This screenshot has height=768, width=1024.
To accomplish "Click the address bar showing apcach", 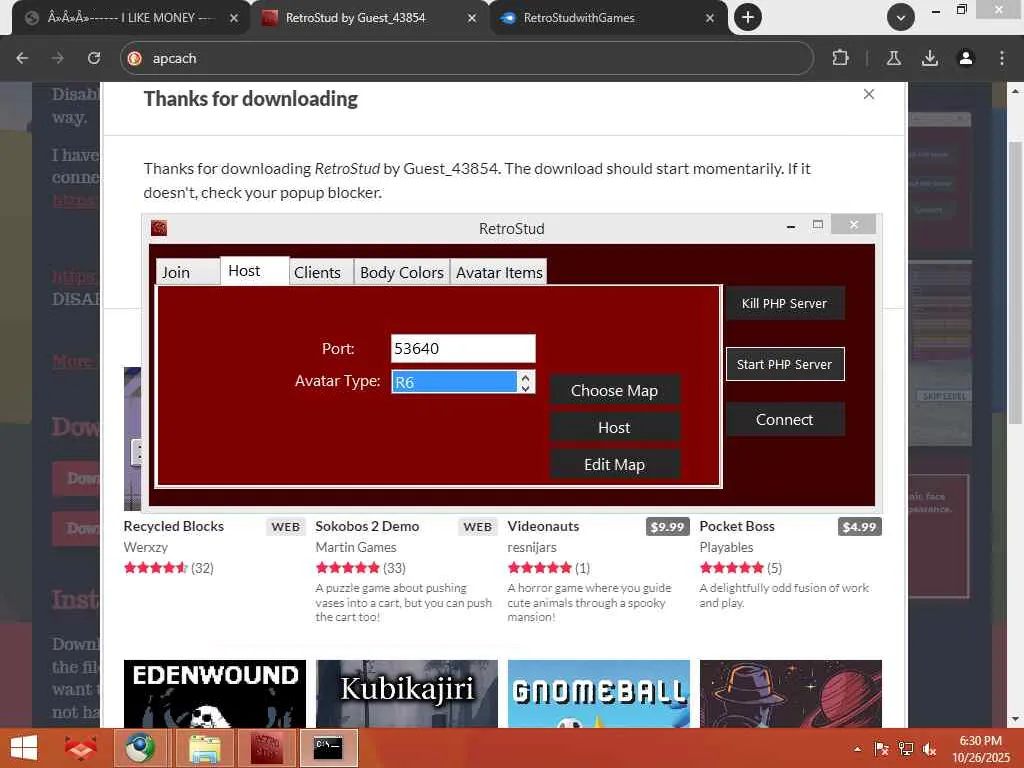I will [466, 58].
